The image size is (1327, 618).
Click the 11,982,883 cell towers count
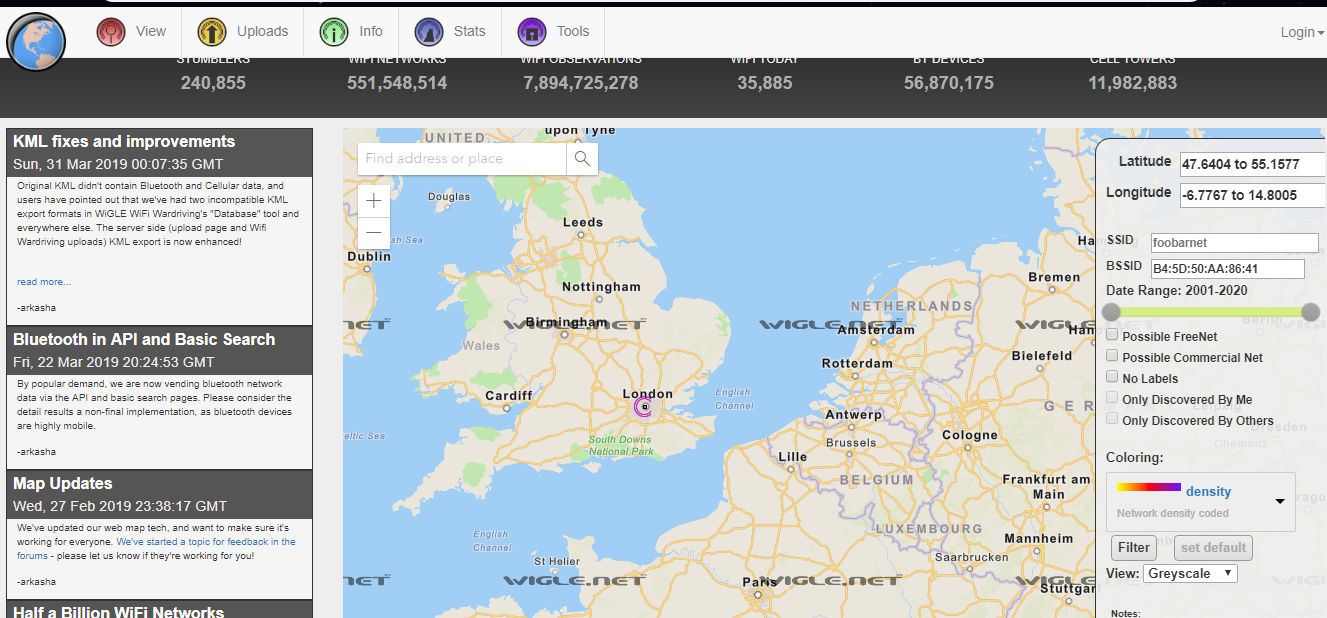pos(1133,83)
